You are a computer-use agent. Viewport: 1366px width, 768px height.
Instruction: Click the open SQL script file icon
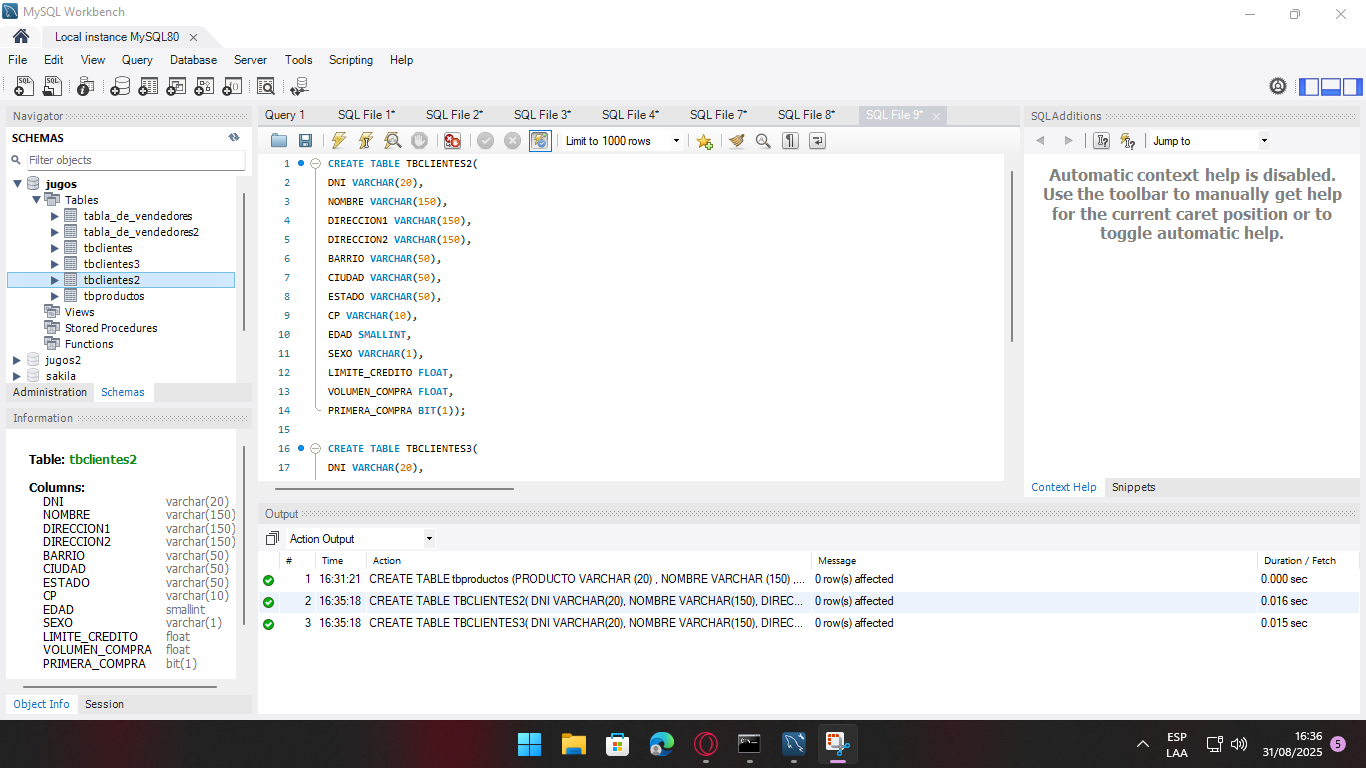(52, 86)
